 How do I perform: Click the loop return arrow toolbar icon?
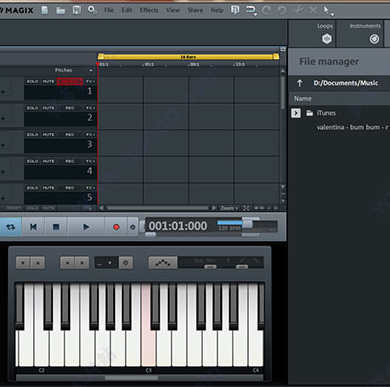pyautogui.click(x=251, y=10)
